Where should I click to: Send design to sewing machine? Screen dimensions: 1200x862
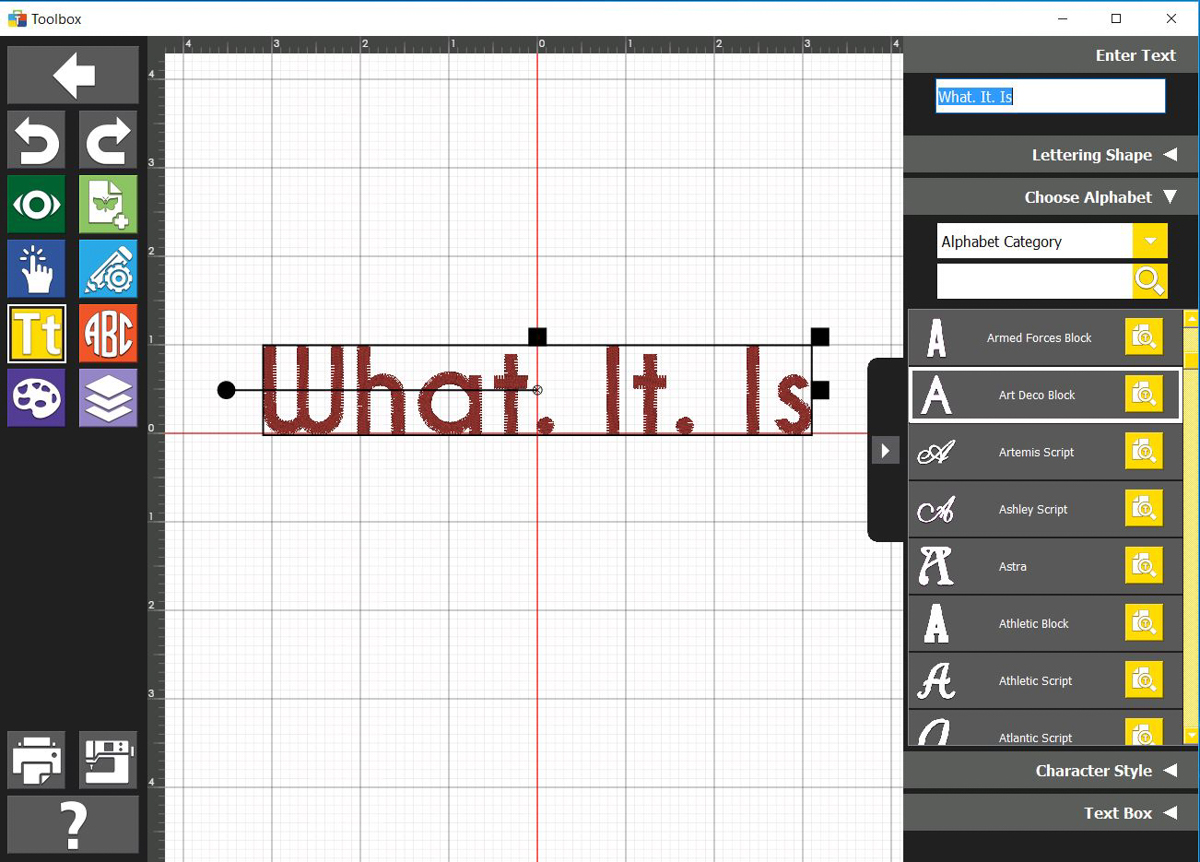(x=108, y=760)
